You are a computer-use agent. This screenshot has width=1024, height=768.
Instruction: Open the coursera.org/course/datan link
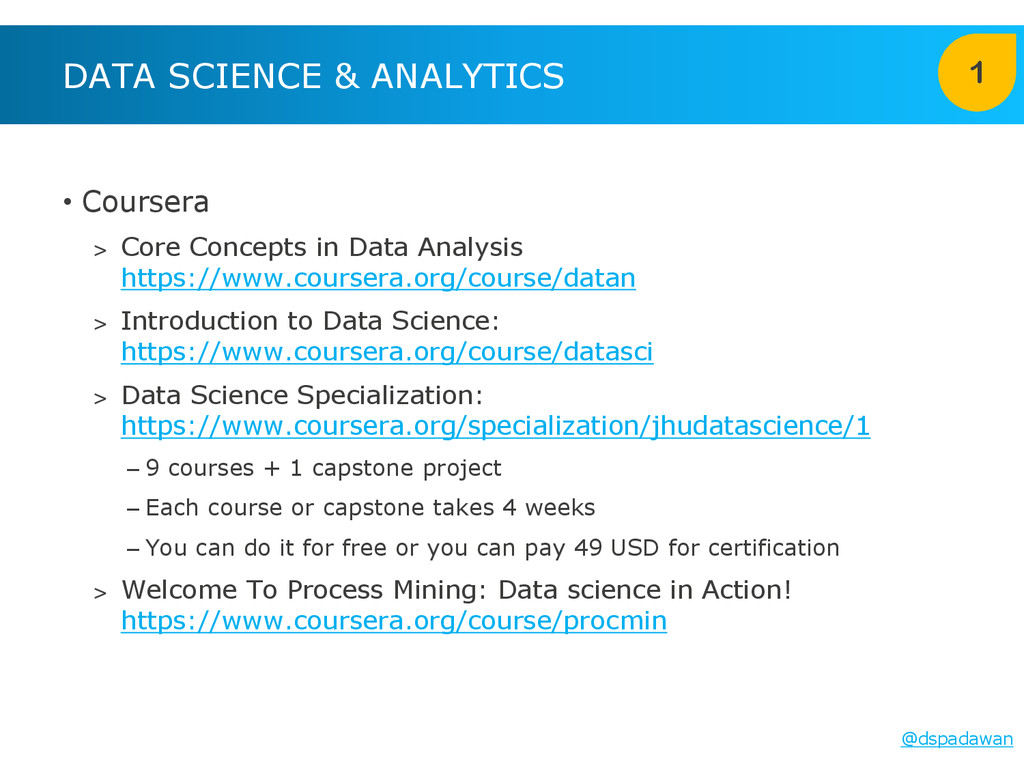378,278
